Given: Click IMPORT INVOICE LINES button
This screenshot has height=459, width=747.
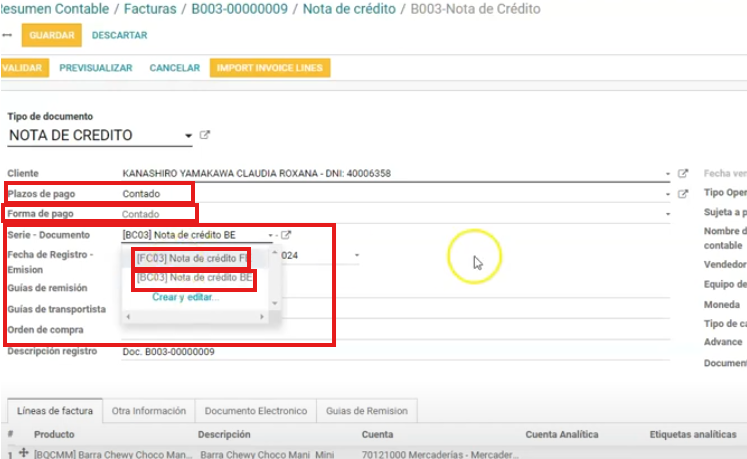Looking at the screenshot, I should pyautogui.click(x=270, y=68).
